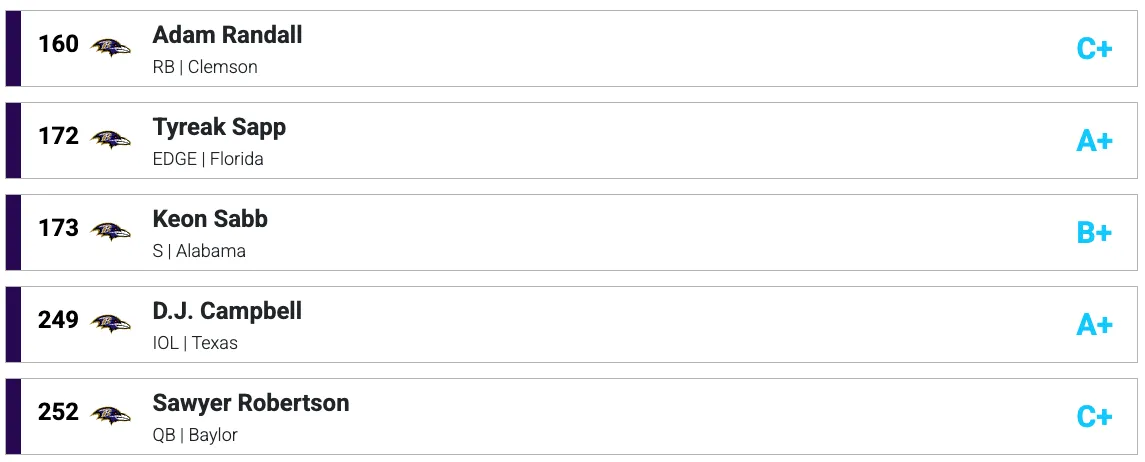
Task: Click Ravens logo beside pick 172
Action: [x=110, y=139]
